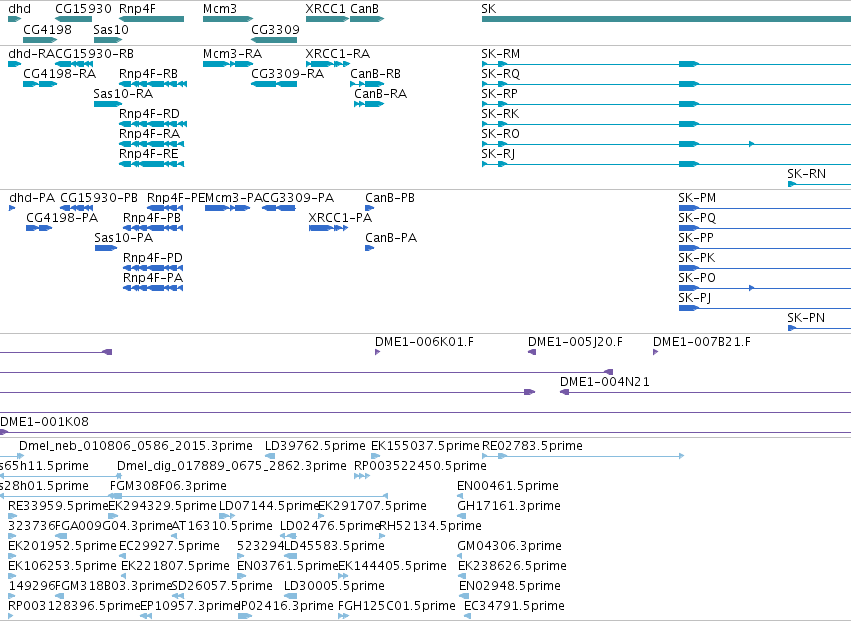Select protein Rnp4F-PA label
851x621 pixels.
153,278
